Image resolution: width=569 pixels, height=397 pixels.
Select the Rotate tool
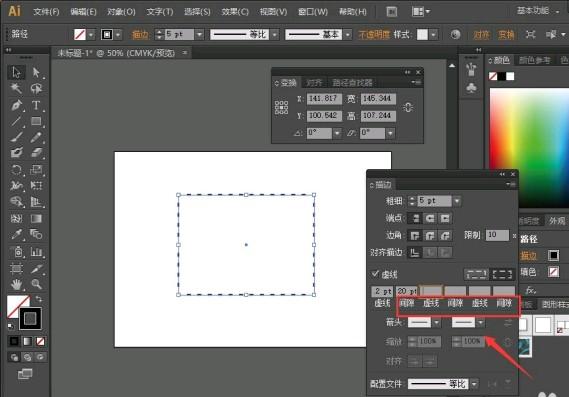coord(16,169)
